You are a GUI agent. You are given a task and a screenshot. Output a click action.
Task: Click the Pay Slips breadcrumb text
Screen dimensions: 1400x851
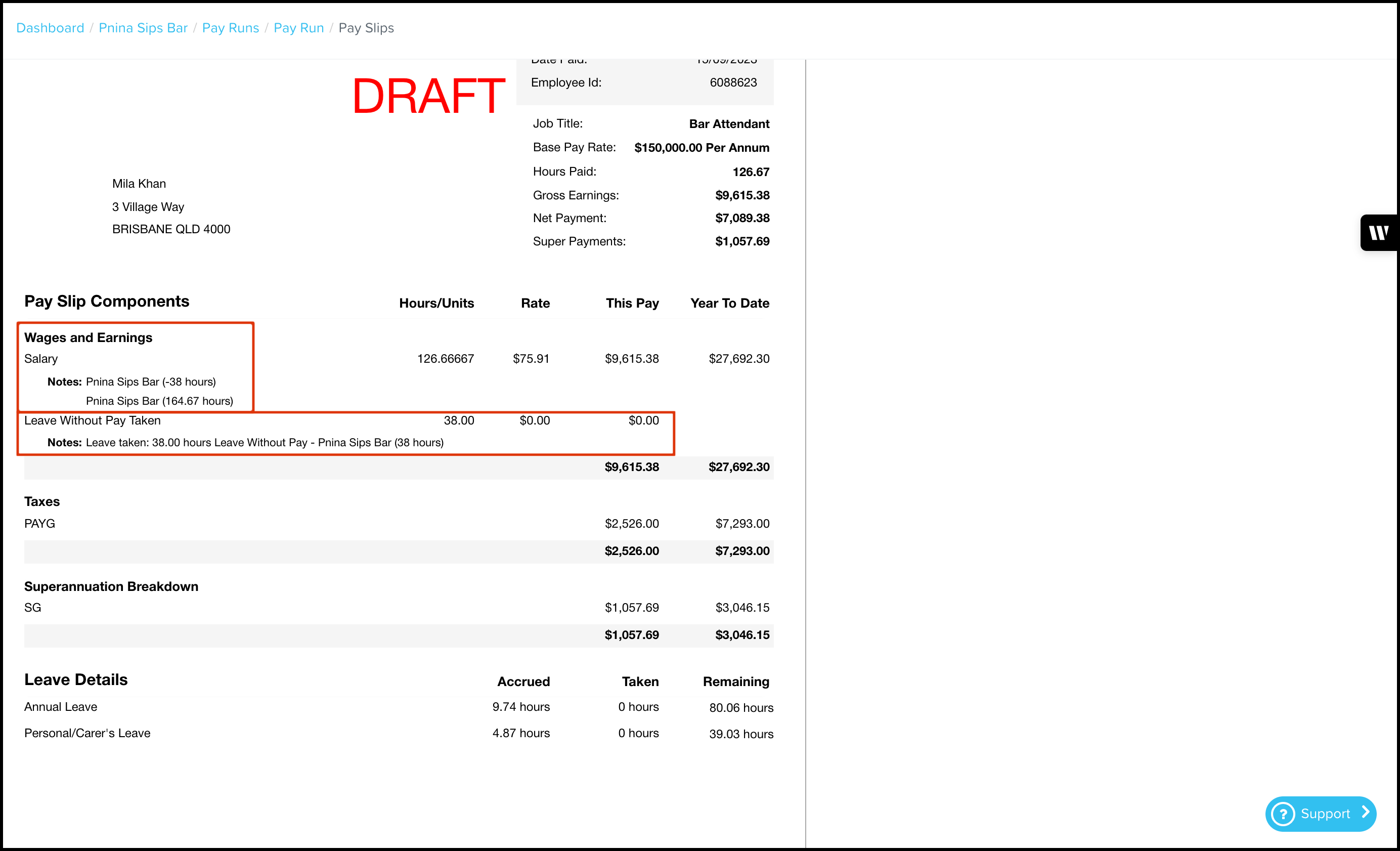tap(366, 28)
